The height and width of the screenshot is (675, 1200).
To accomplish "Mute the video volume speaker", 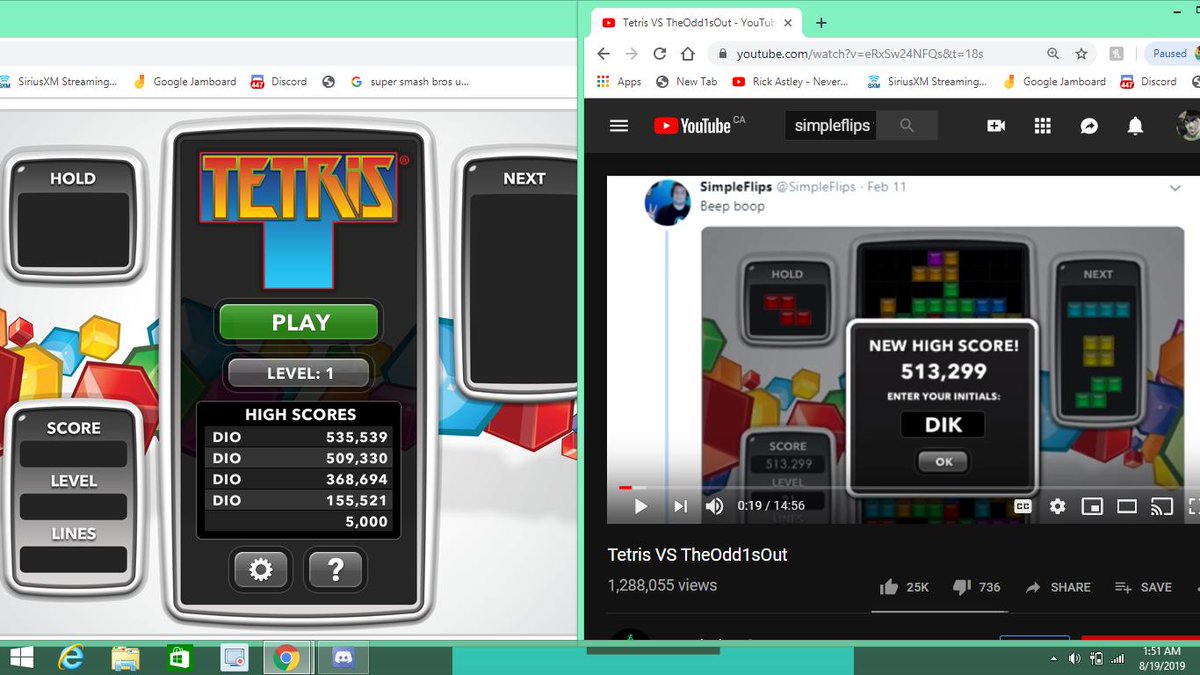I will (715, 506).
